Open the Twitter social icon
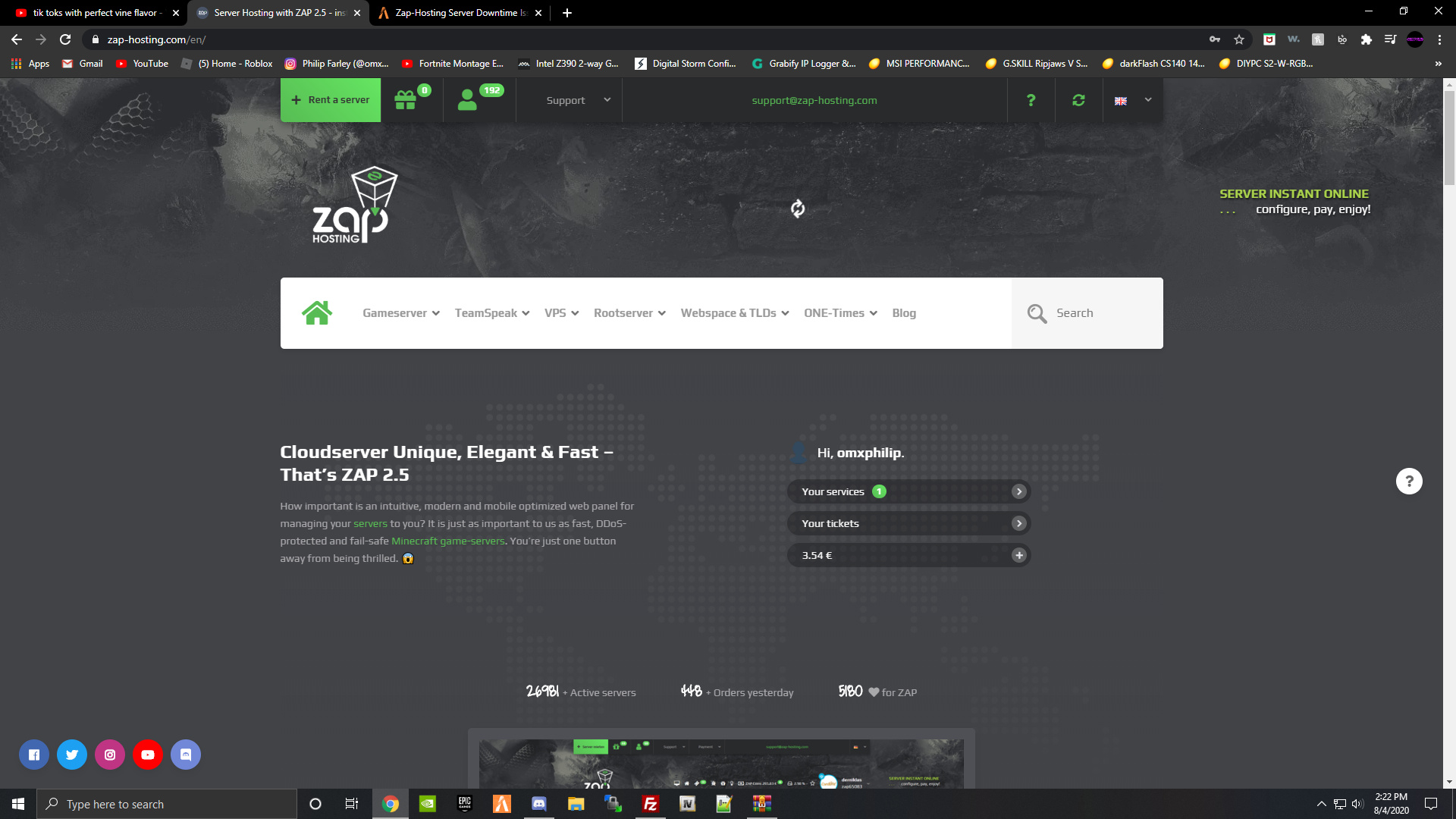This screenshot has width=1456, height=819. pyautogui.click(x=72, y=755)
